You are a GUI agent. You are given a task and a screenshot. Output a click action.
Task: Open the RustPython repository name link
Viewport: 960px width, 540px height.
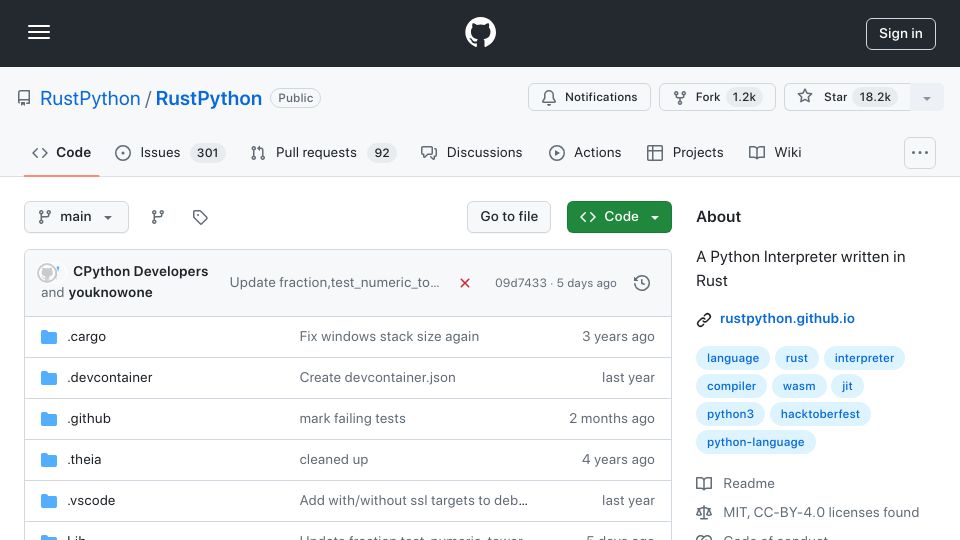[x=209, y=98]
